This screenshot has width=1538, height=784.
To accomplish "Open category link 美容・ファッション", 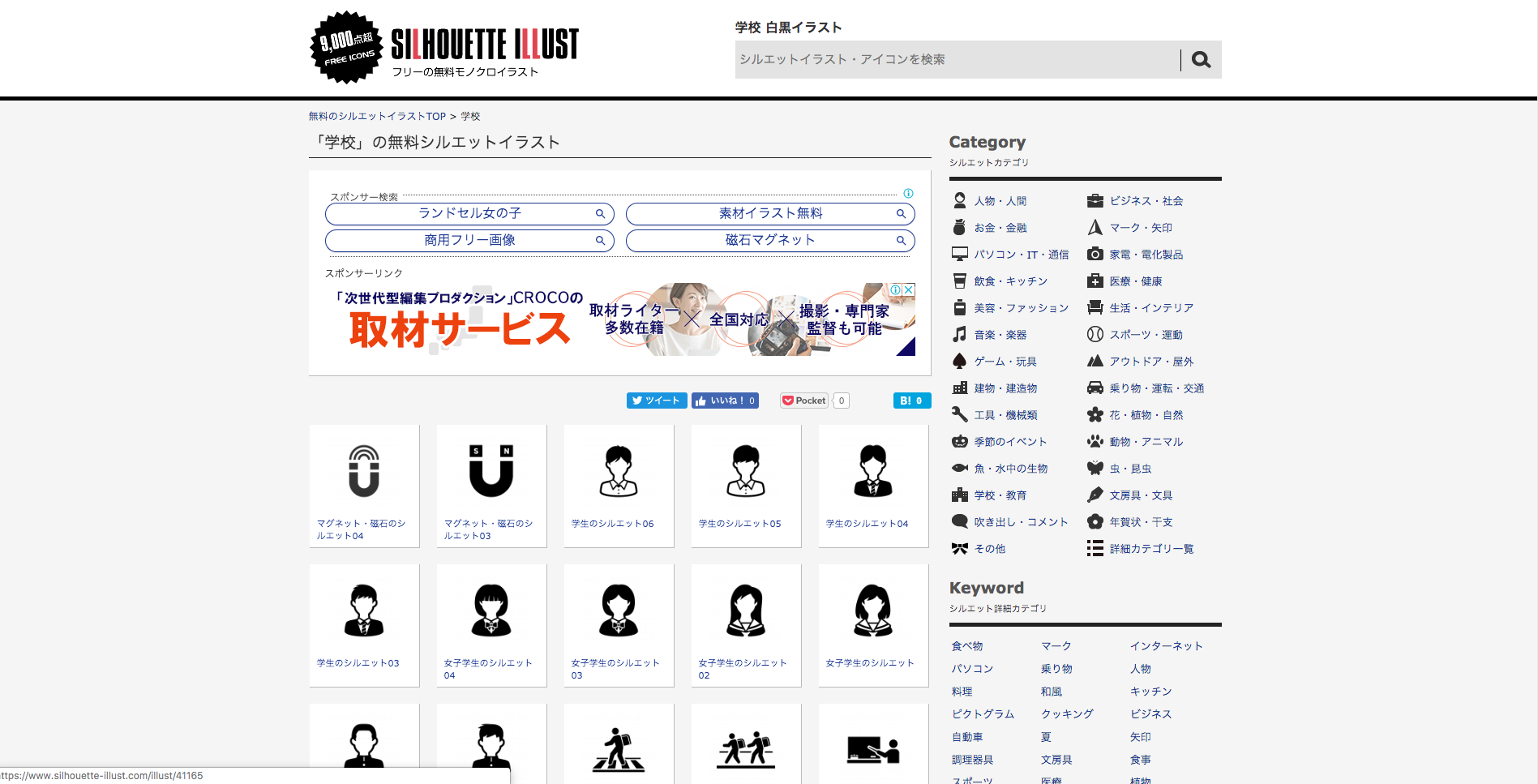I will (1021, 308).
